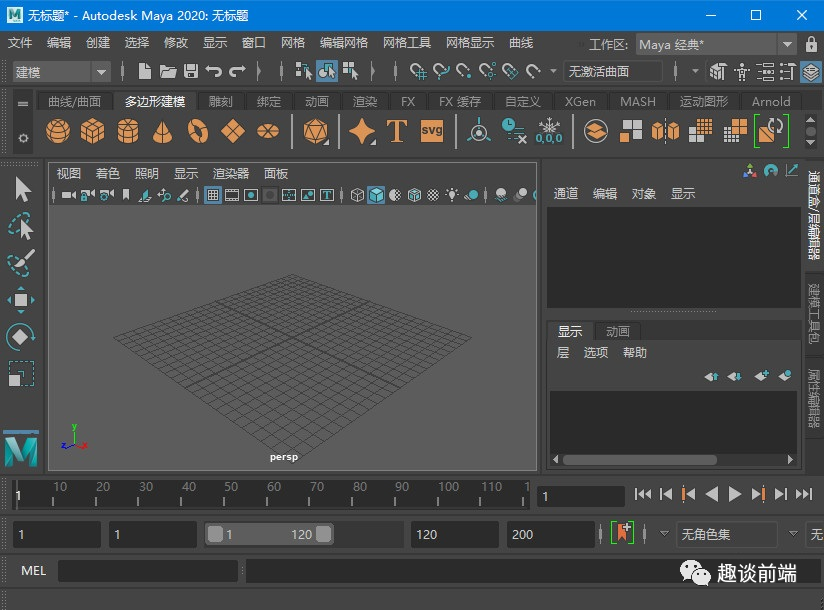
Task: Click the time range slider bar
Action: [x=268, y=534]
